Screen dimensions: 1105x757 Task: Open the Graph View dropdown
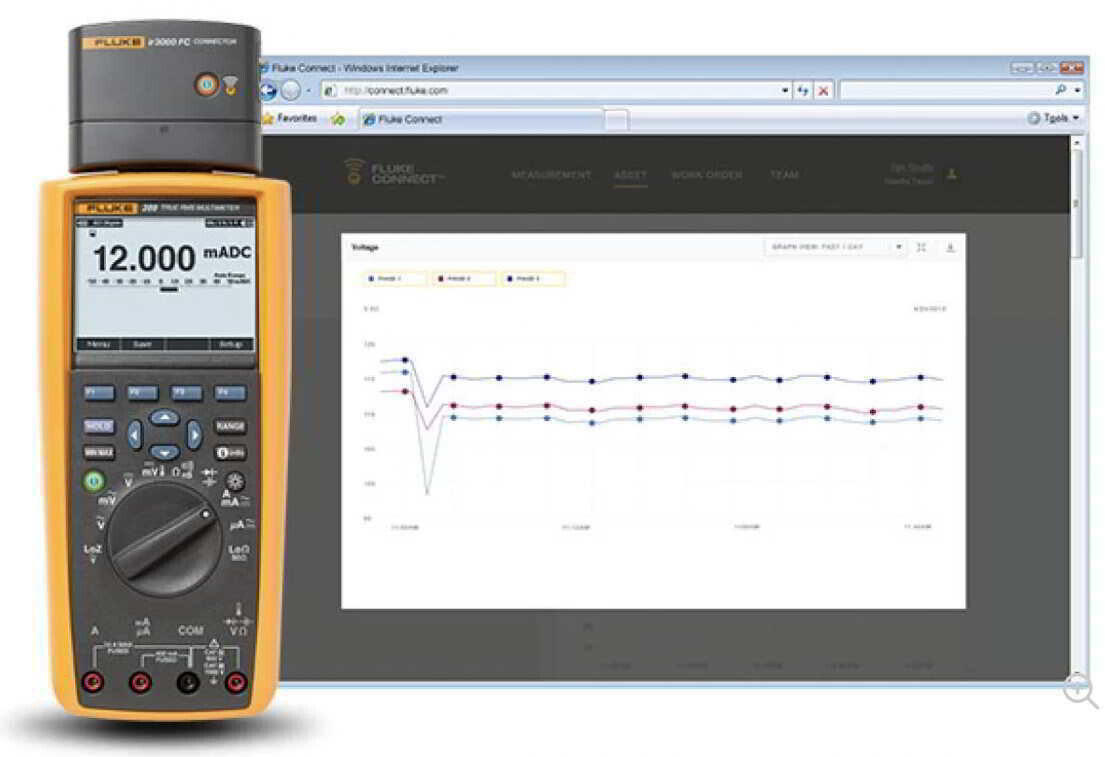tap(836, 247)
